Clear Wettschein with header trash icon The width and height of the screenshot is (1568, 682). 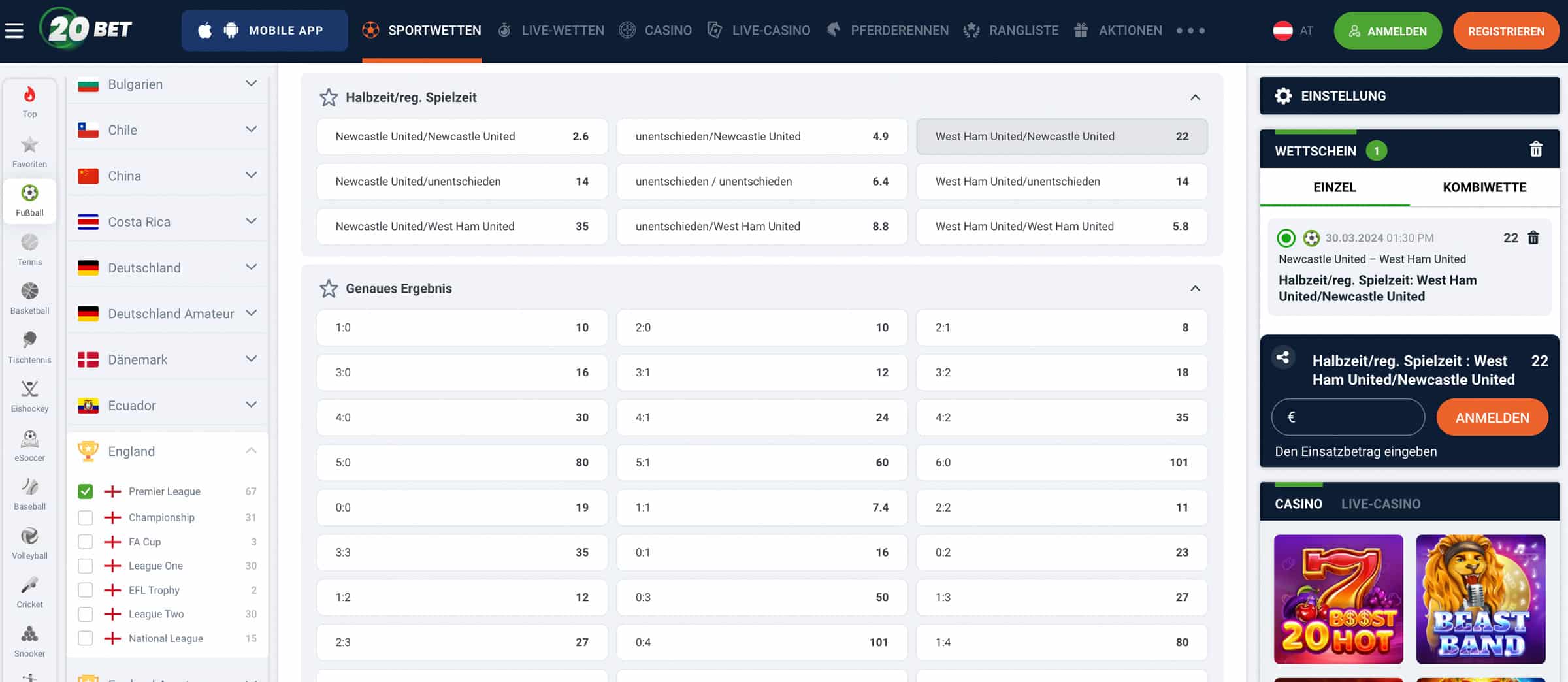[x=1536, y=150]
